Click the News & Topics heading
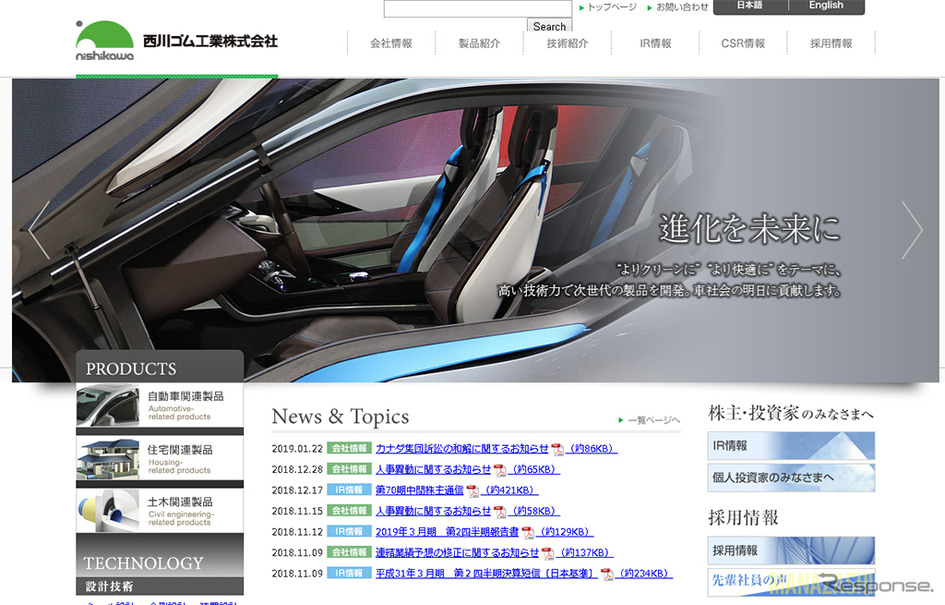 click(341, 417)
